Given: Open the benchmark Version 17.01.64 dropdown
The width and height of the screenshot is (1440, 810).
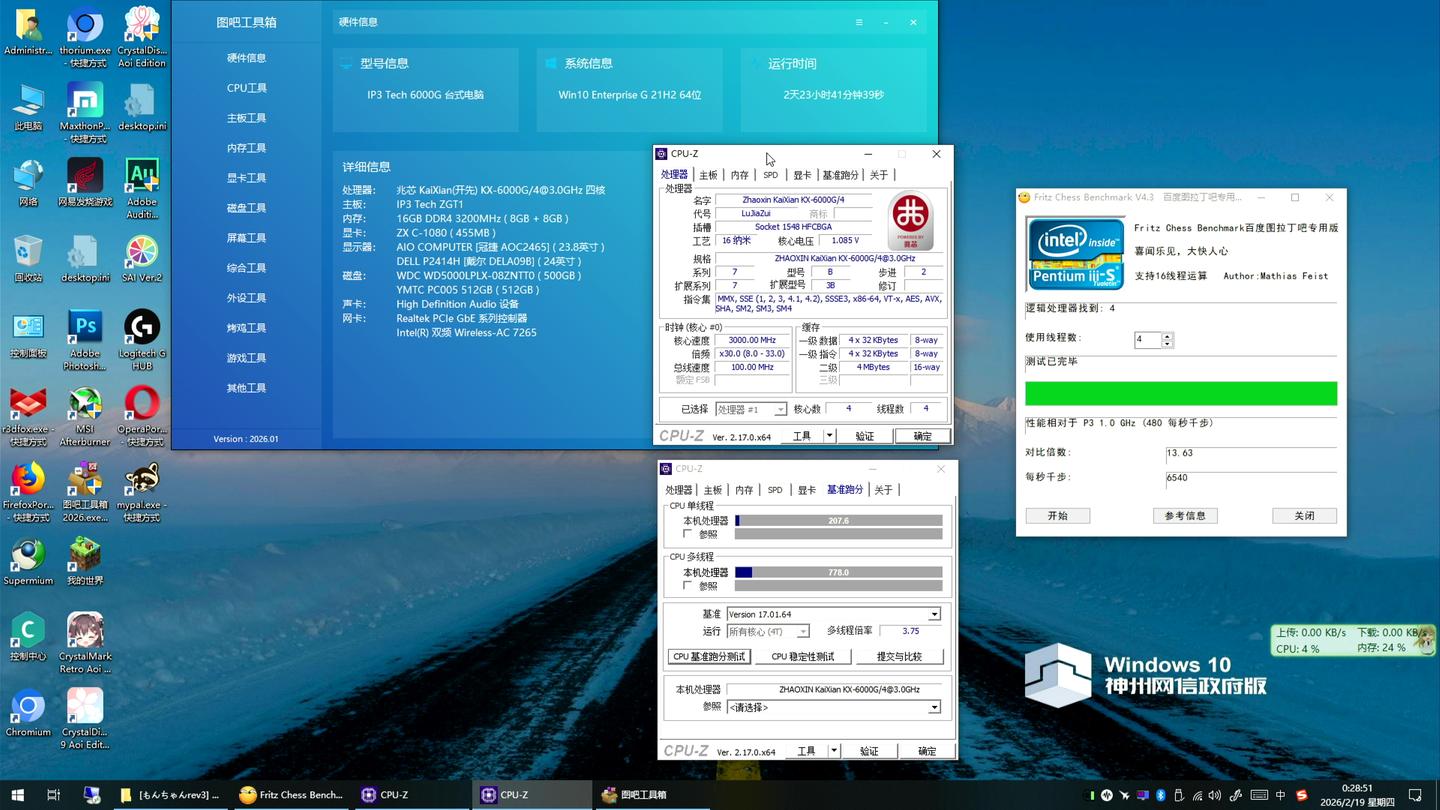Looking at the screenshot, I should 833,614.
